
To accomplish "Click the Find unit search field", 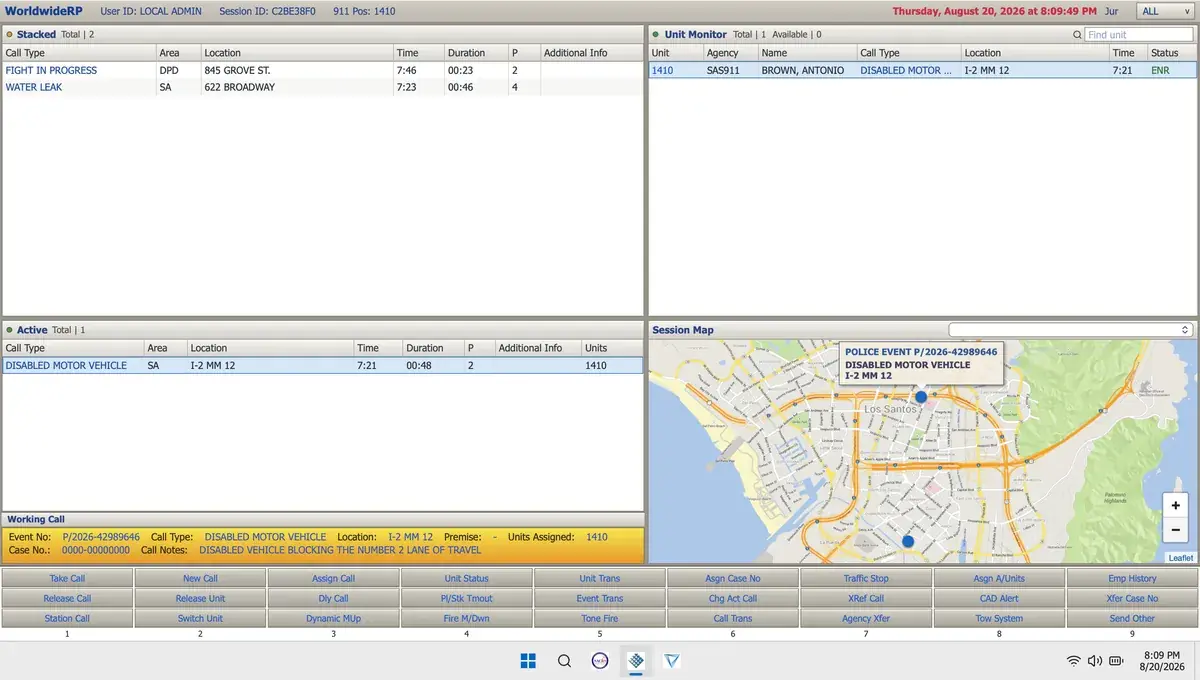I will (x=1140, y=35).
